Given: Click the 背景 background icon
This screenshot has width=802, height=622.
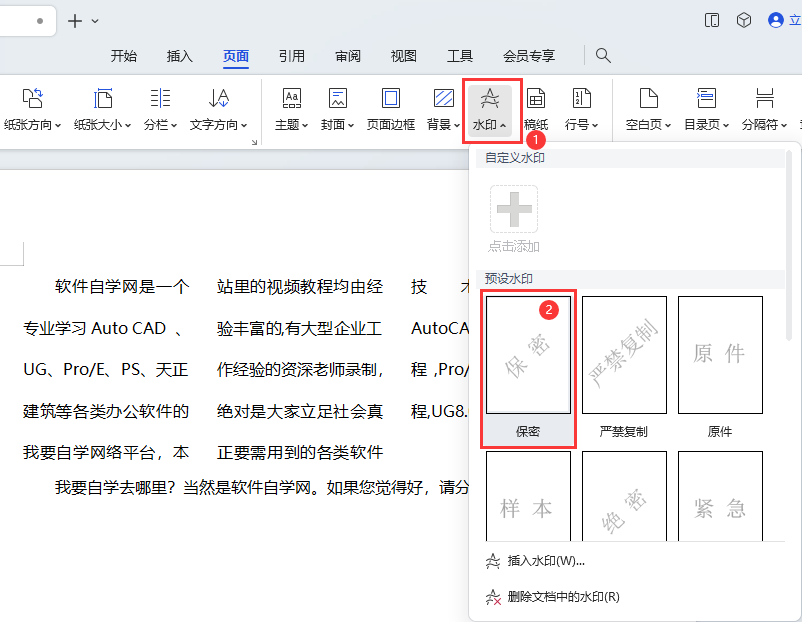Looking at the screenshot, I should [443, 98].
